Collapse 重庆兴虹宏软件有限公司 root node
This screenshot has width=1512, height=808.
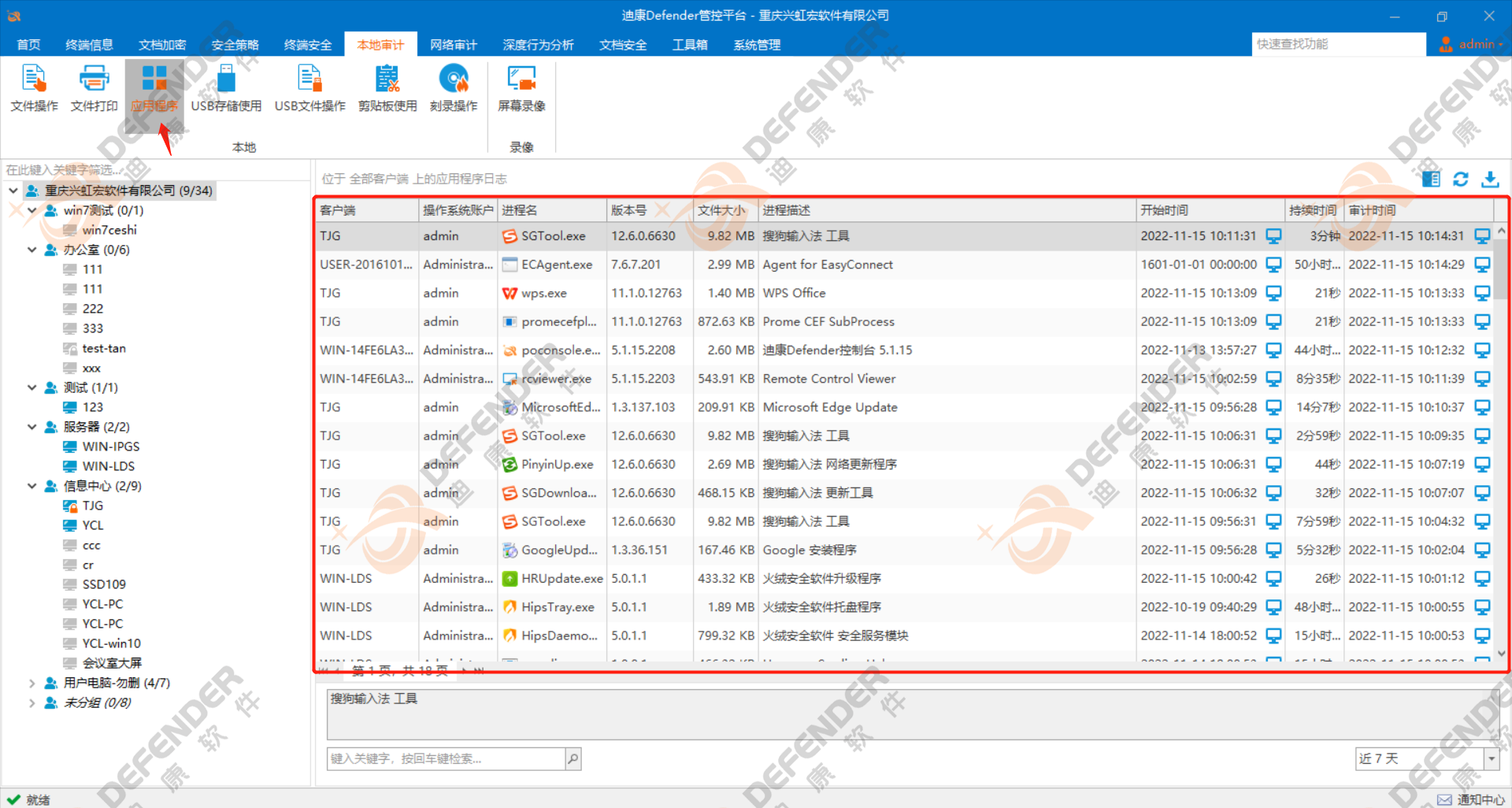click(x=13, y=191)
